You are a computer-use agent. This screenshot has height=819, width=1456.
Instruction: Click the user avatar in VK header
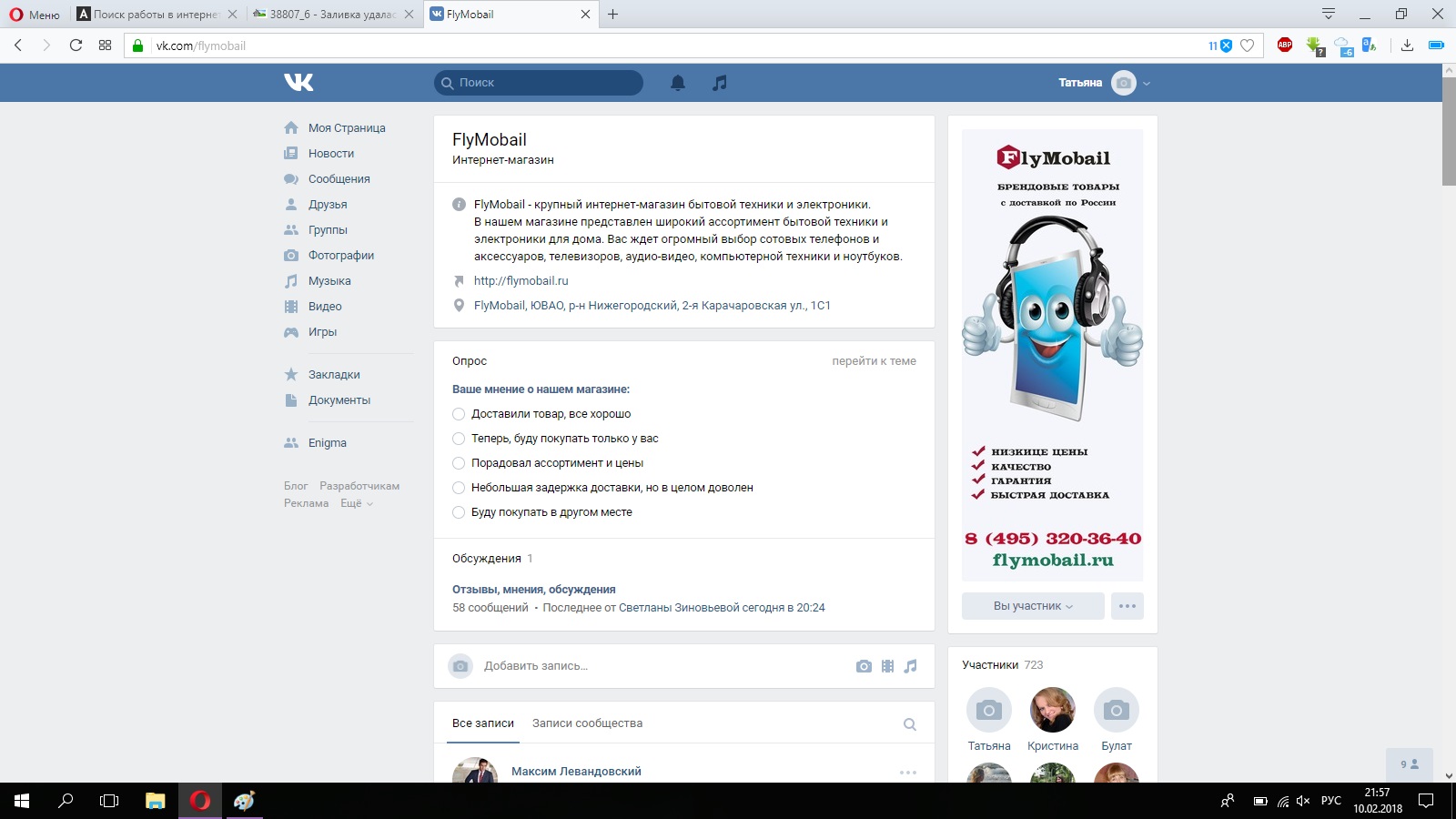[x=1124, y=83]
